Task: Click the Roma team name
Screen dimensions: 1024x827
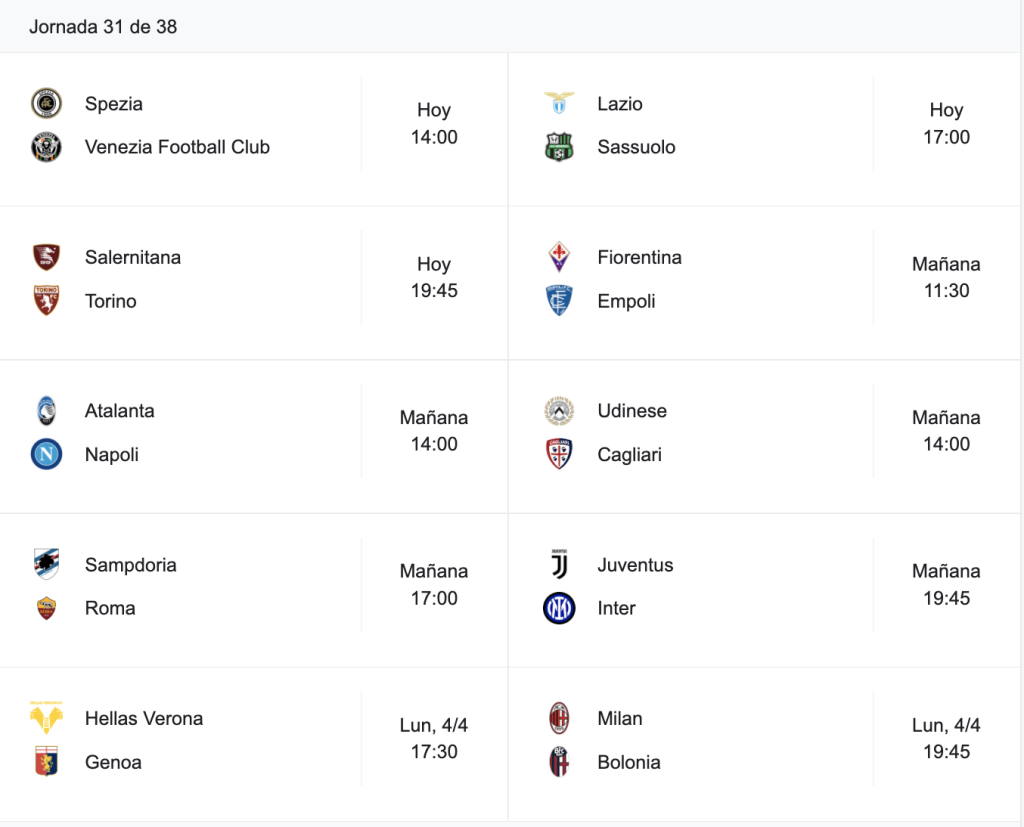Action: pyautogui.click(x=110, y=608)
